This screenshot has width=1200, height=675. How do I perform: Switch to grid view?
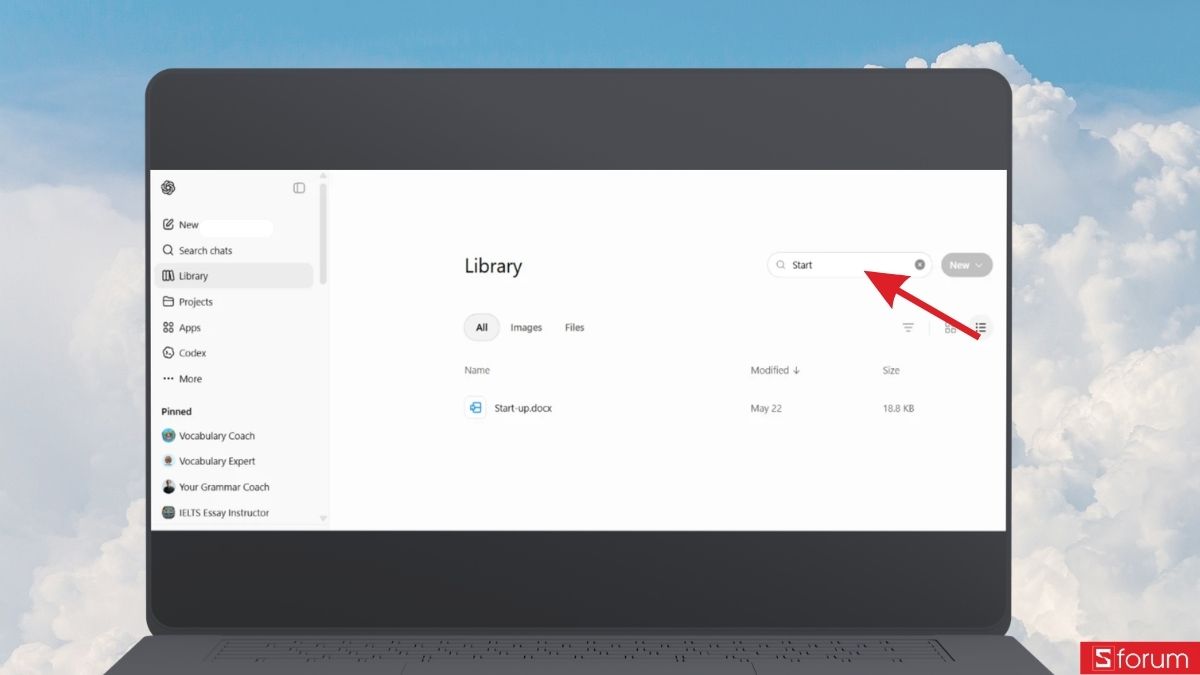(950, 328)
